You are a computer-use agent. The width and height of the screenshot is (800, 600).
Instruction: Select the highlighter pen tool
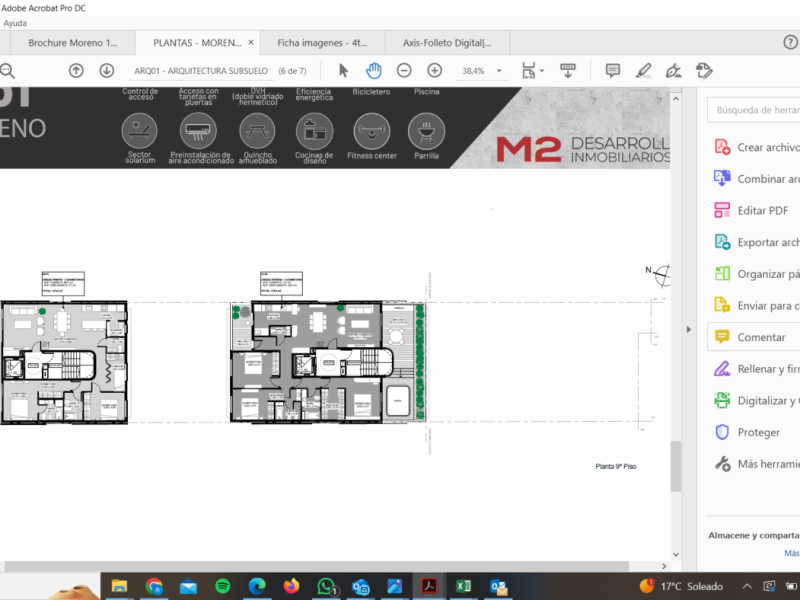point(644,70)
